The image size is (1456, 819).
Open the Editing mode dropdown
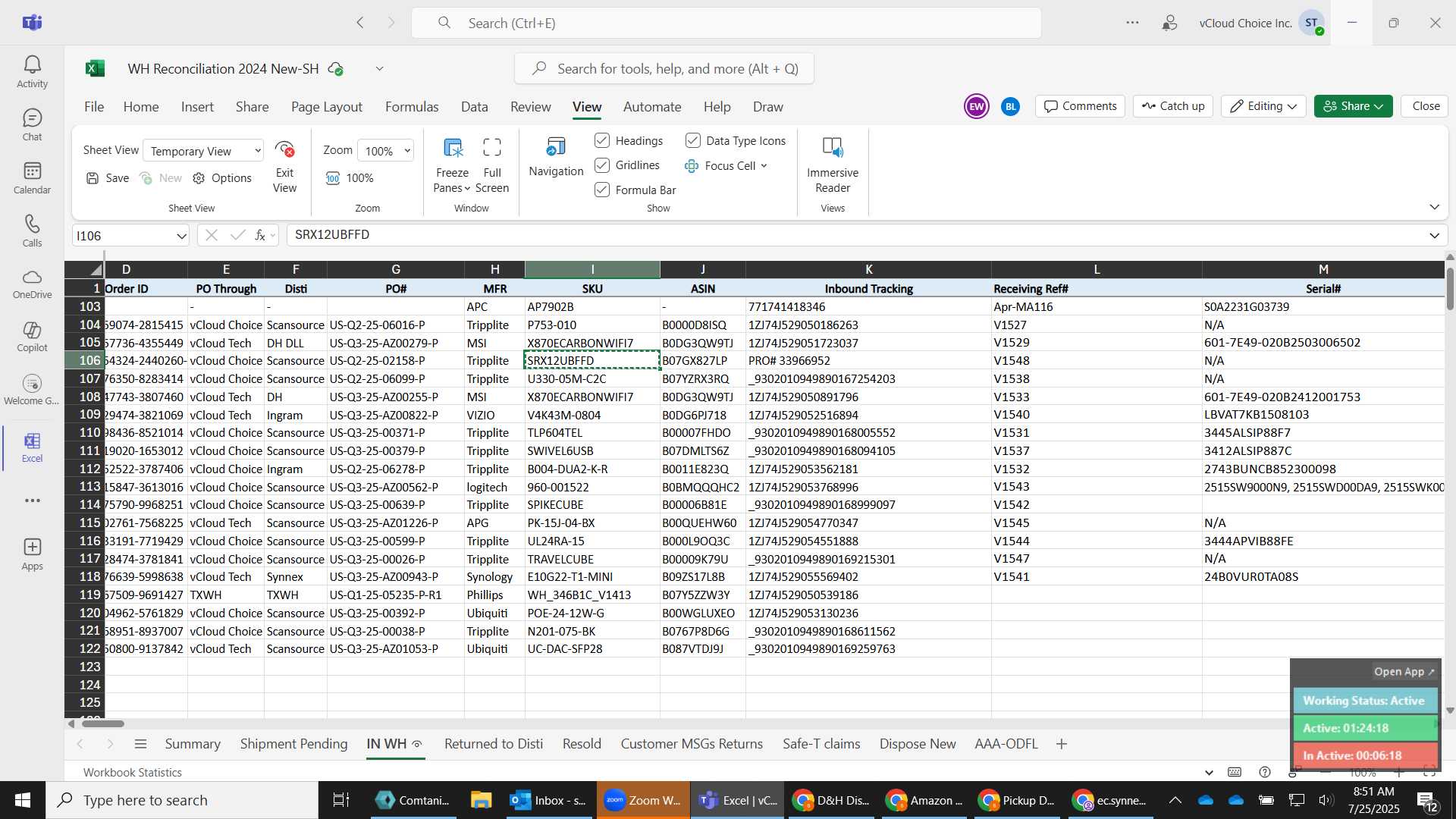(1263, 106)
